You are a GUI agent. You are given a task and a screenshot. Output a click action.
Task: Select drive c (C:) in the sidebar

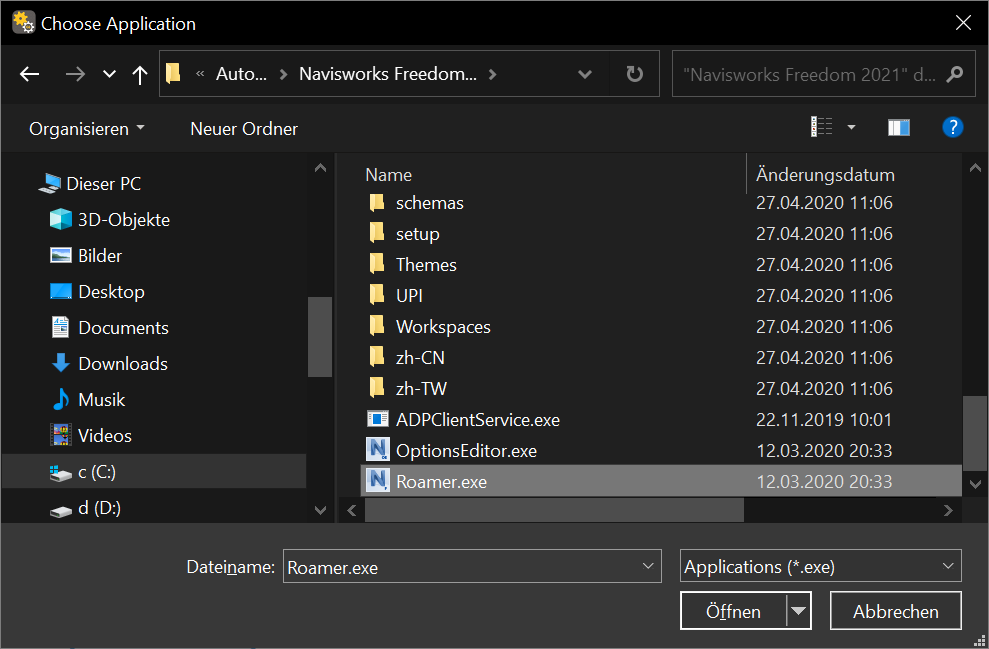(154, 472)
